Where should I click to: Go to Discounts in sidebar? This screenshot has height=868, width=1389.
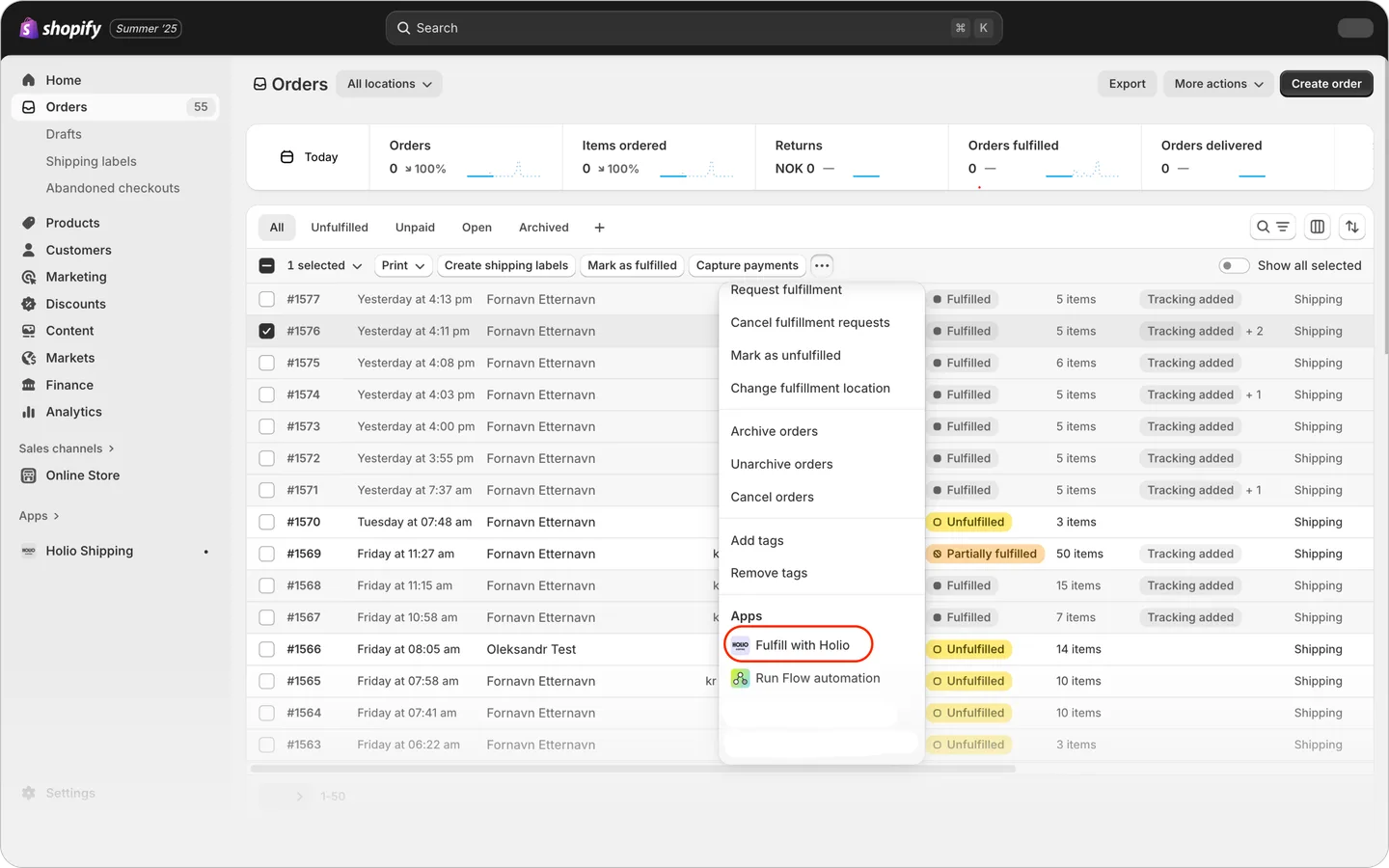75,304
